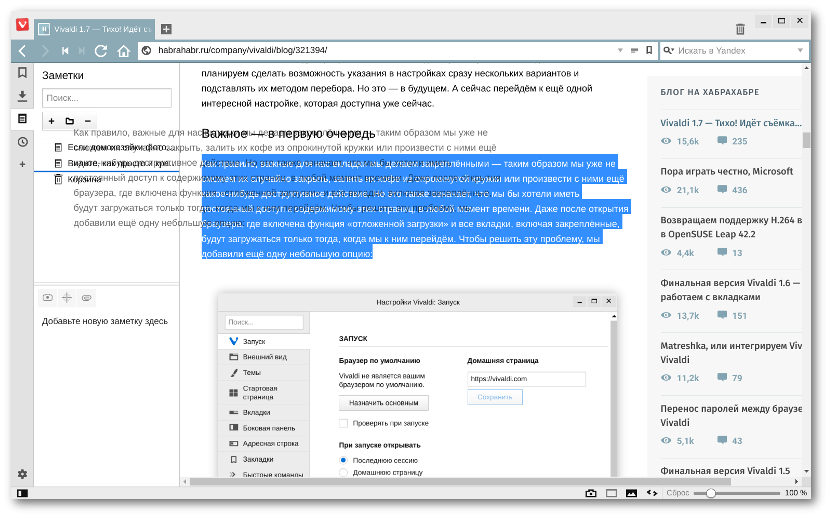Add a web panel in sidebar
Screen dimensions: 830x518
[22, 165]
